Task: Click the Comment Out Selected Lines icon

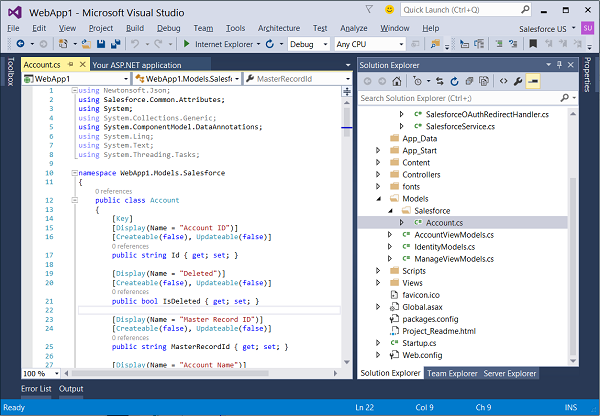Action: 499,44
